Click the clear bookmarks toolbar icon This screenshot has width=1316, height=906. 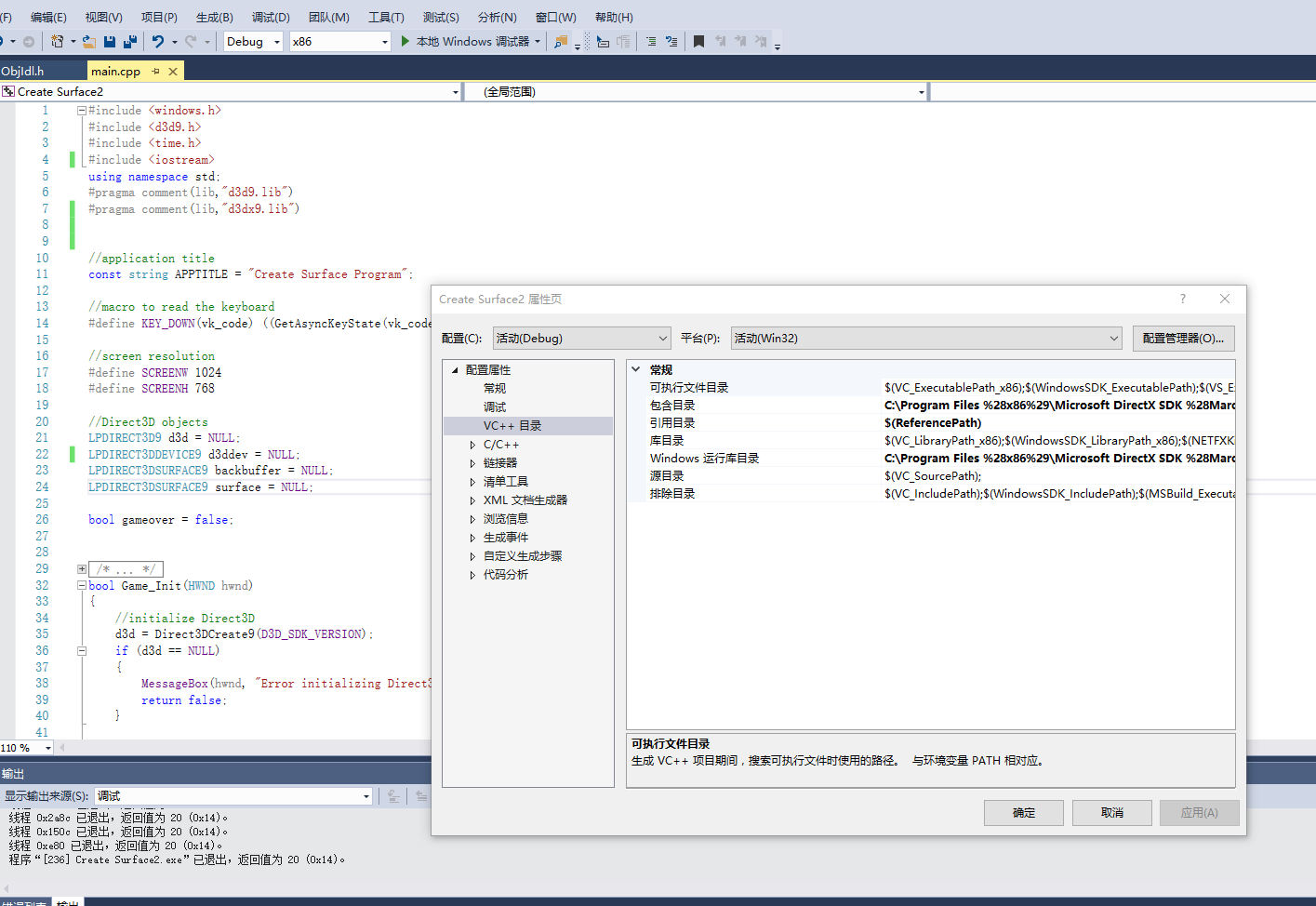(761, 41)
